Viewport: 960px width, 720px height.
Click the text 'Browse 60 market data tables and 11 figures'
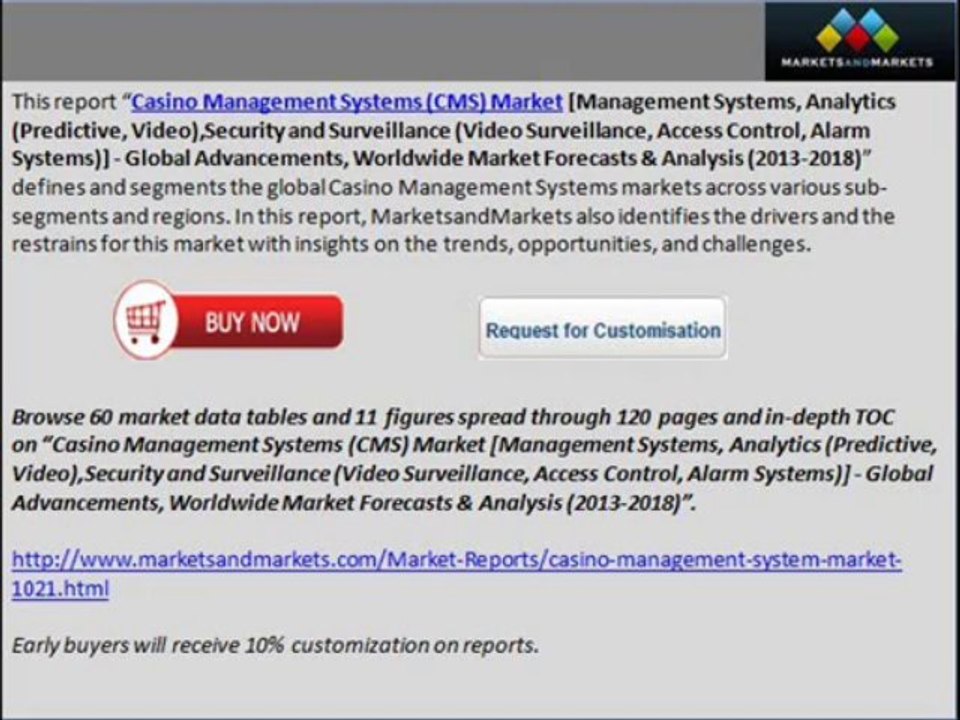click(233, 418)
